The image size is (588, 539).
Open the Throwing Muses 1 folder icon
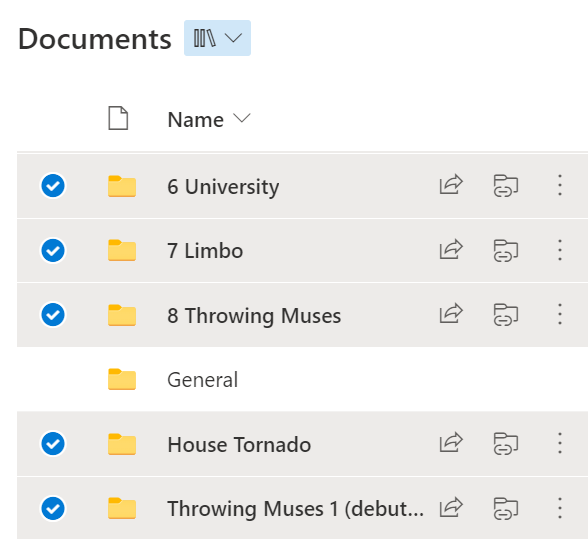122,508
